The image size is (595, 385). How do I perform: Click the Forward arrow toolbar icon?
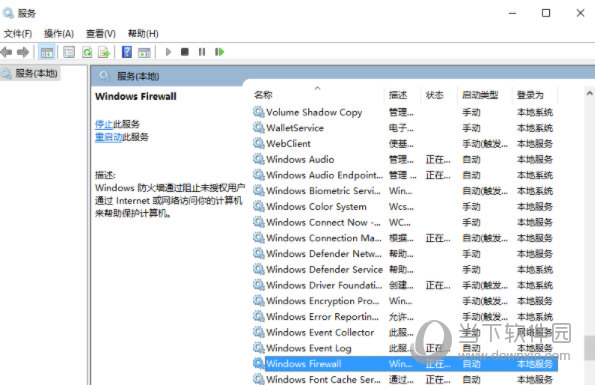click(x=23, y=52)
